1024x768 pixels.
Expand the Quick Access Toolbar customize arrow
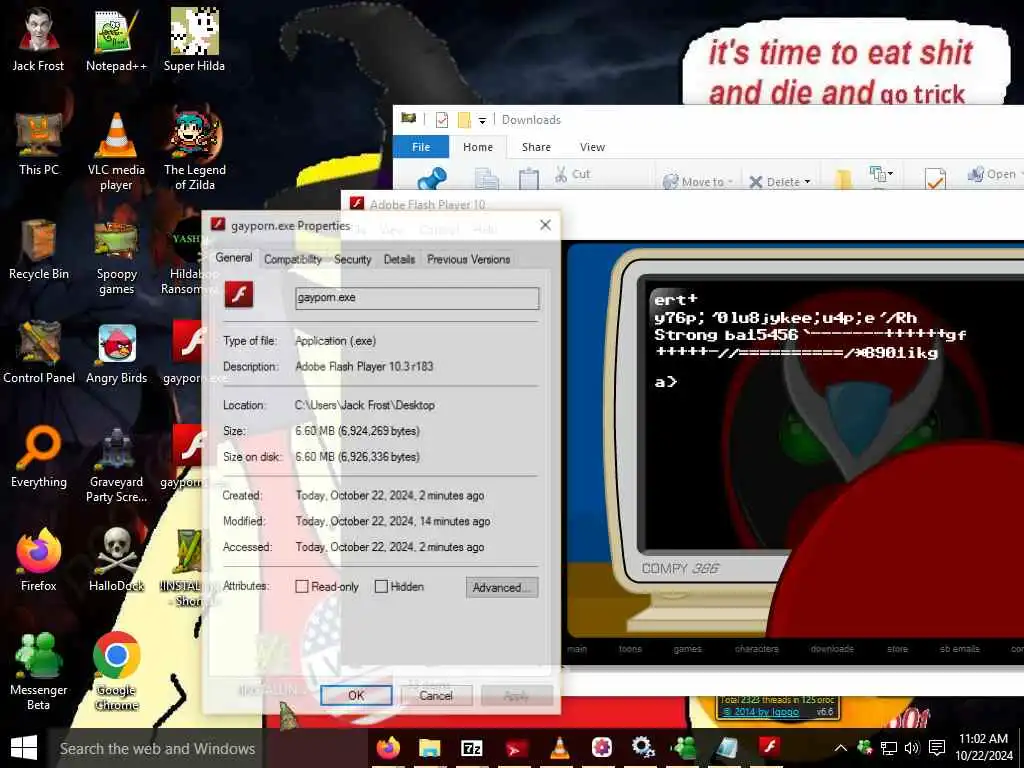[x=482, y=121]
